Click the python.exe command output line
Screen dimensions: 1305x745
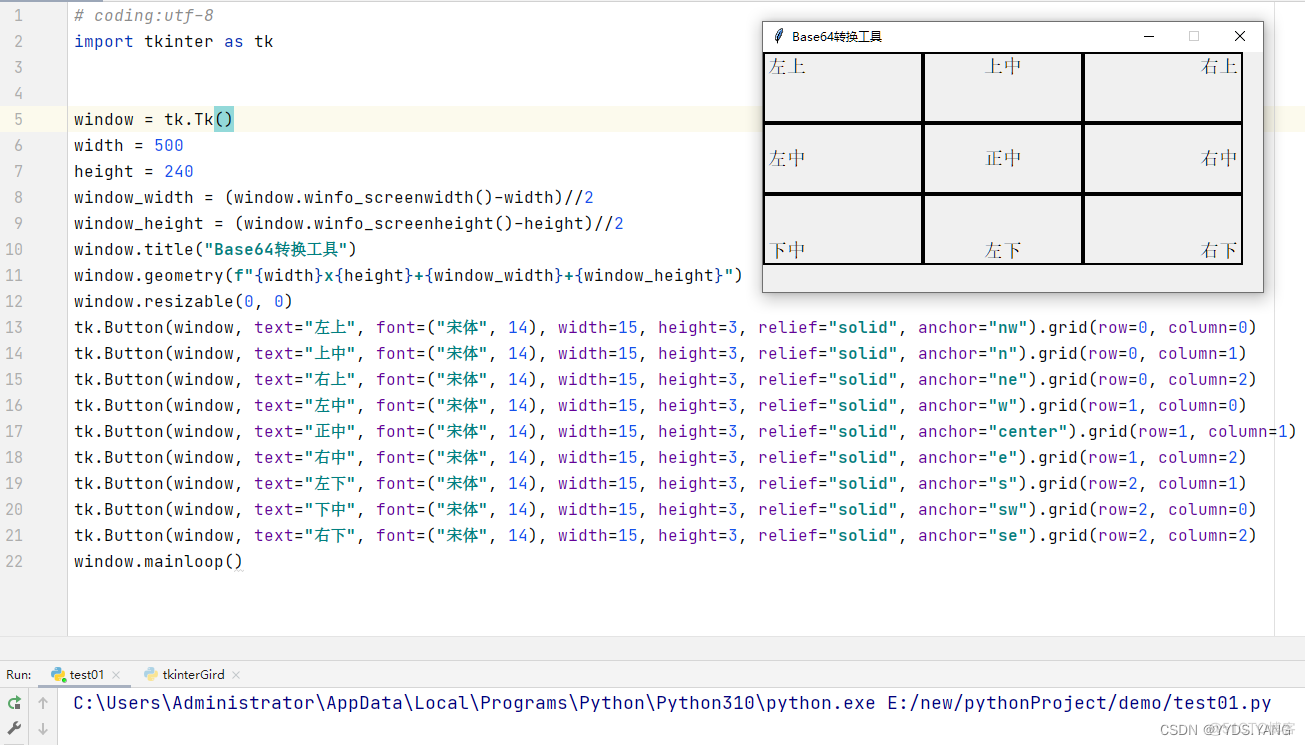(x=672, y=703)
